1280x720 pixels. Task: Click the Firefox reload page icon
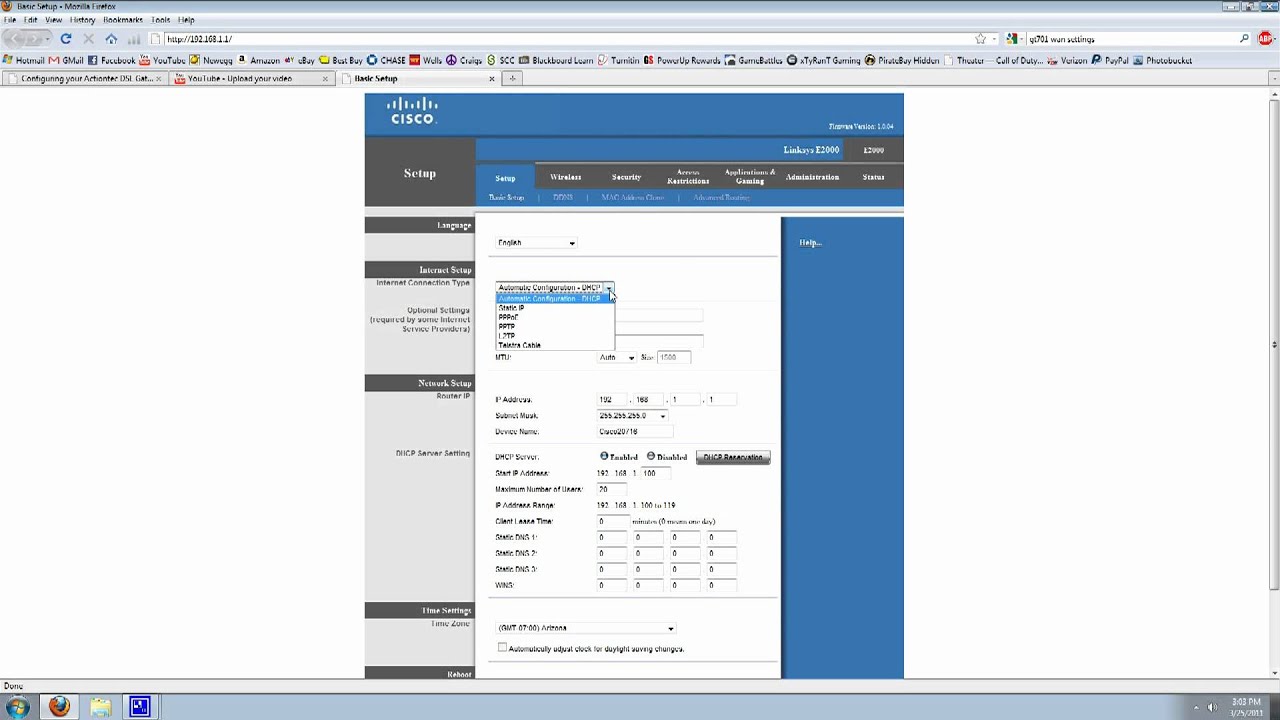coord(66,39)
